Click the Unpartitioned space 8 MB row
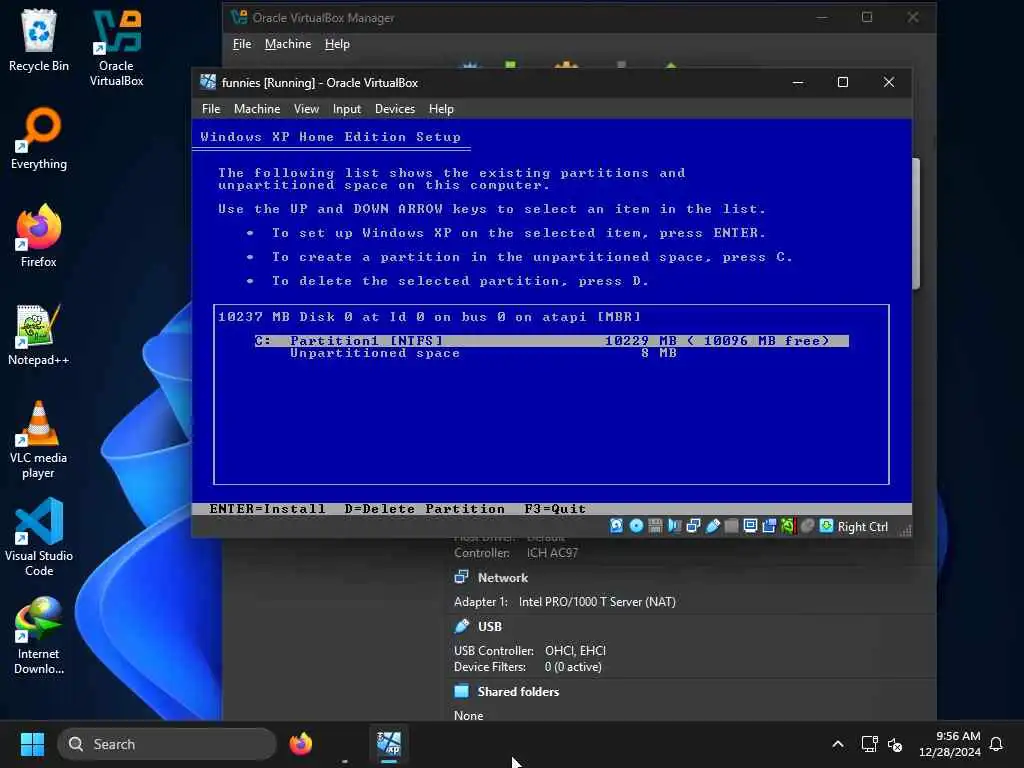Viewport: 1024px width, 768px height. point(483,353)
